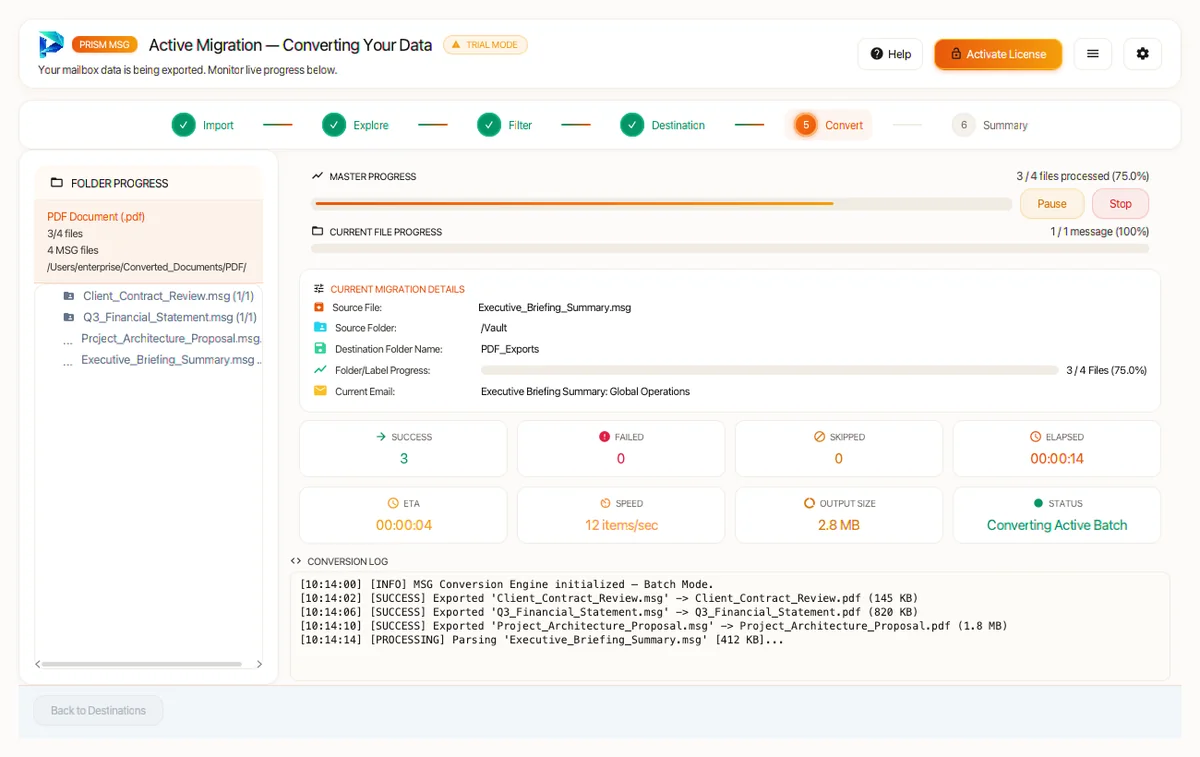Click the Source File icon

[x=319, y=307]
